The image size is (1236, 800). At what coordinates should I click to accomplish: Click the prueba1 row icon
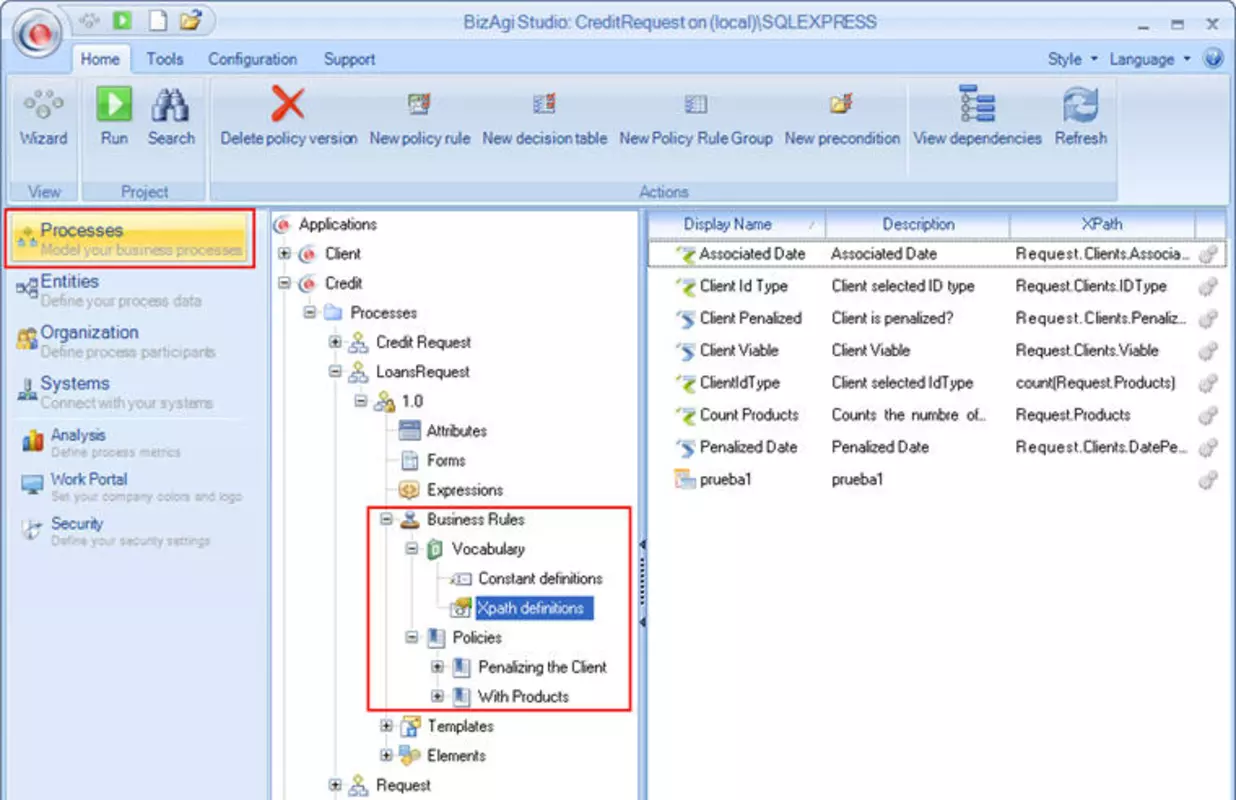(x=685, y=479)
